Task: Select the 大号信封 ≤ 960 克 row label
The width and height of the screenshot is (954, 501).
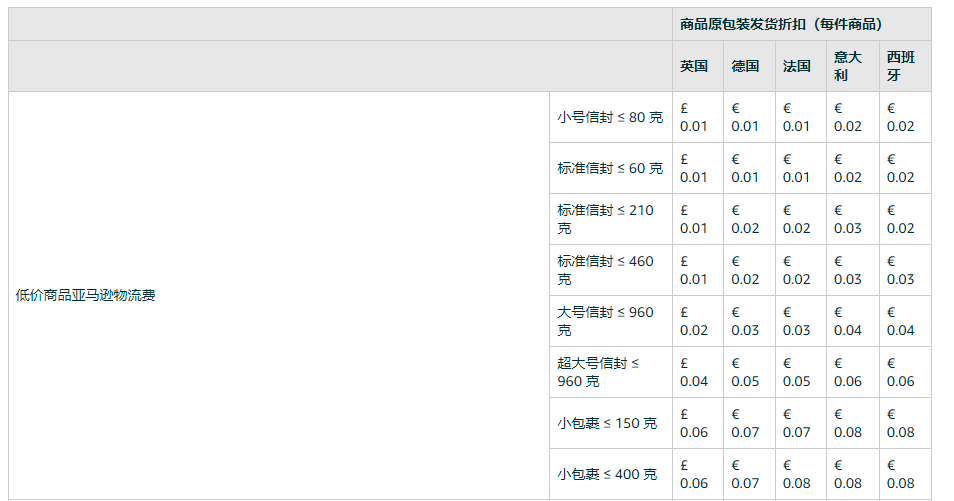Action: [x=606, y=321]
